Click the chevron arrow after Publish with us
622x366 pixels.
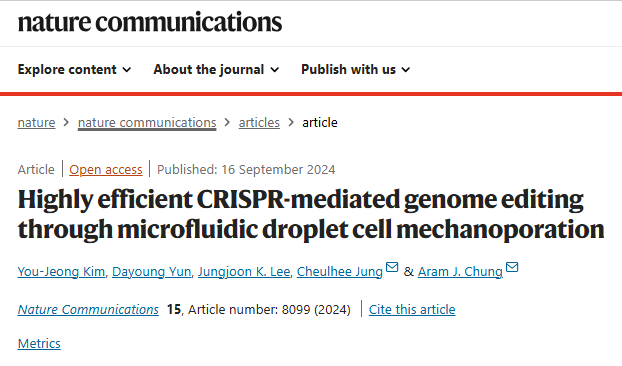coord(405,70)
